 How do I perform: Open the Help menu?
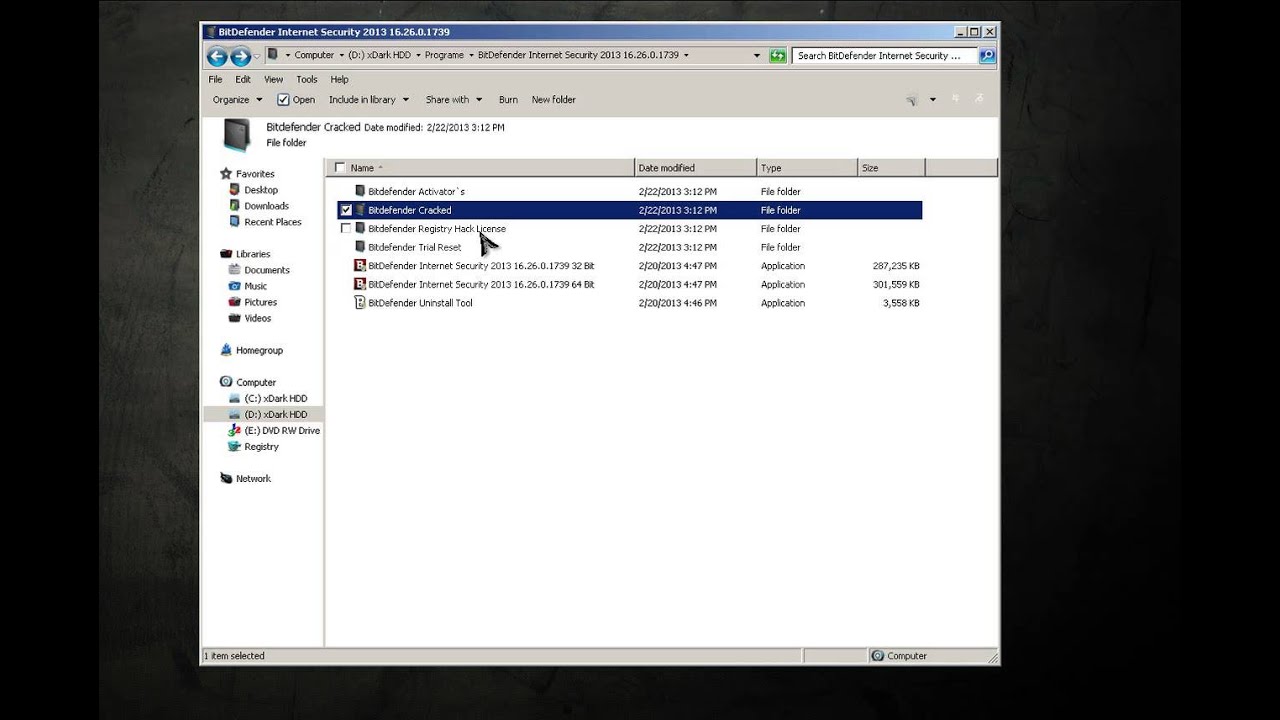(340, 80)
